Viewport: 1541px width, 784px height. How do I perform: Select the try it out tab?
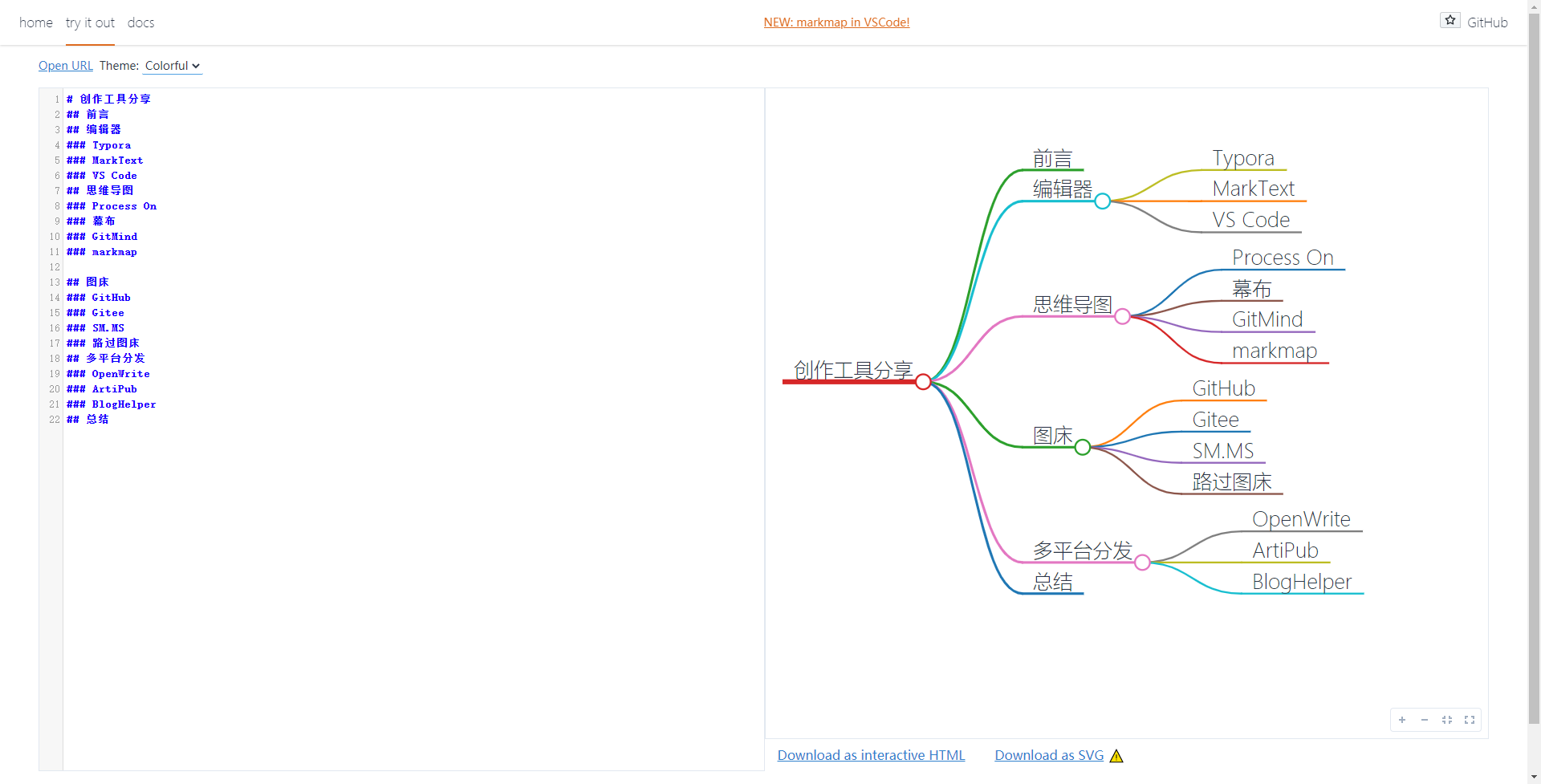coord(90,22)
